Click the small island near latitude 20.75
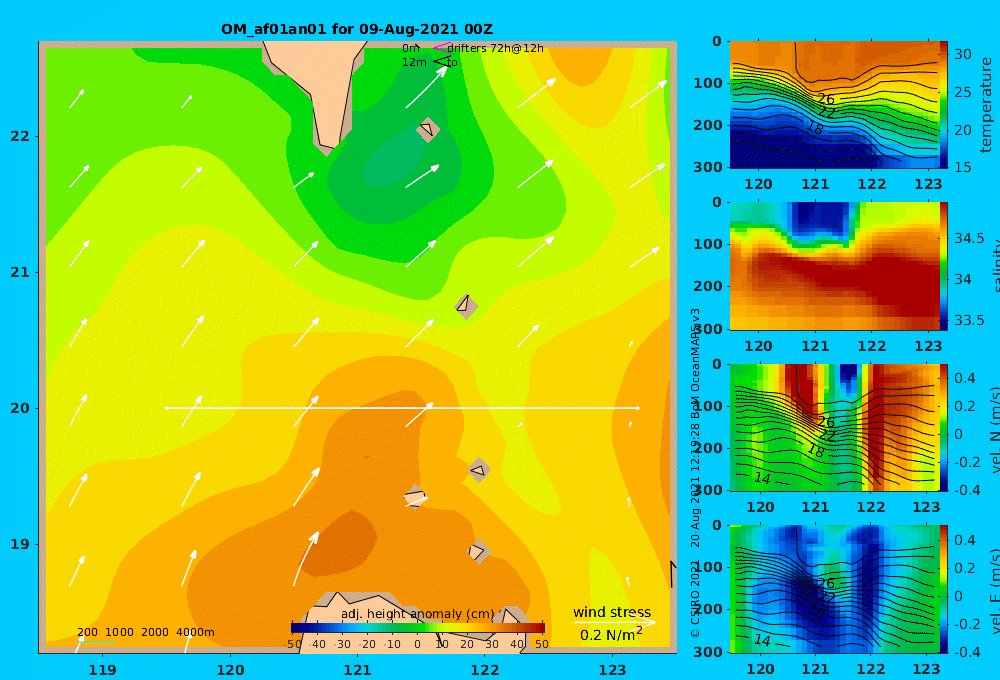Image resolution: width=1000 pixels, height=680 pixels. point(466,306)
